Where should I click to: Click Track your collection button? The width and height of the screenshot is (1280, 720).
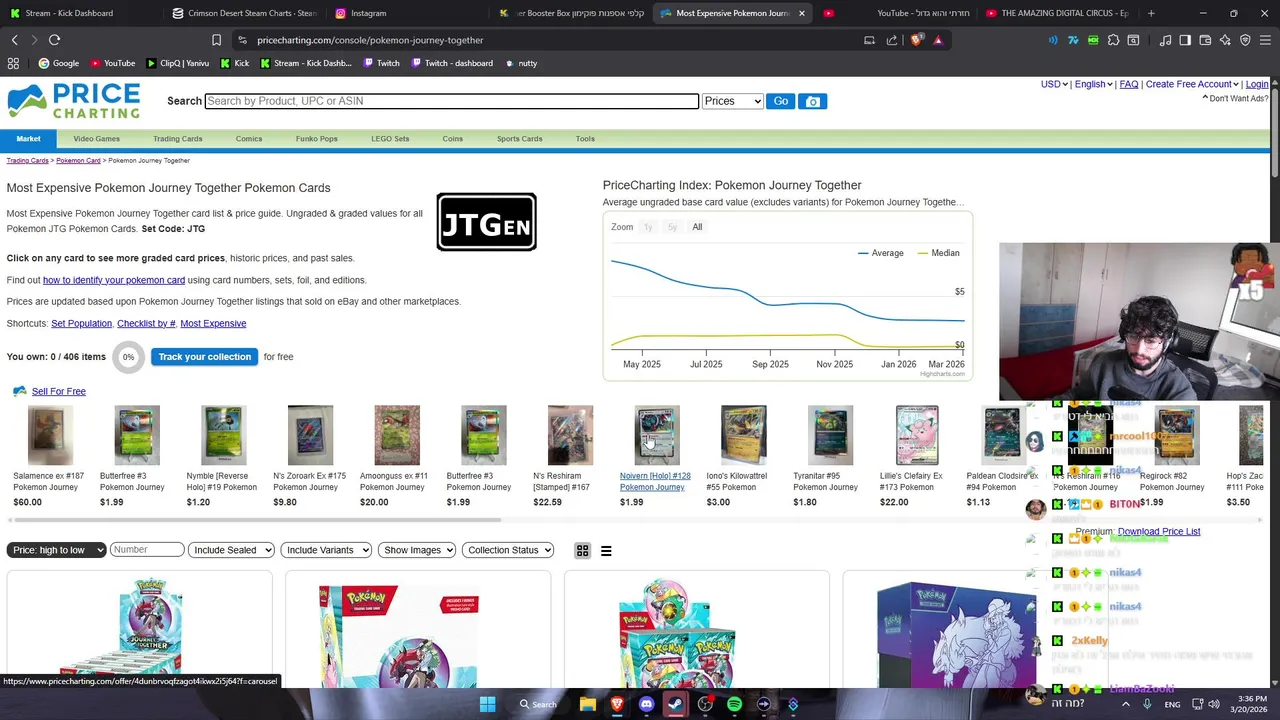click(x=204, y=357)
